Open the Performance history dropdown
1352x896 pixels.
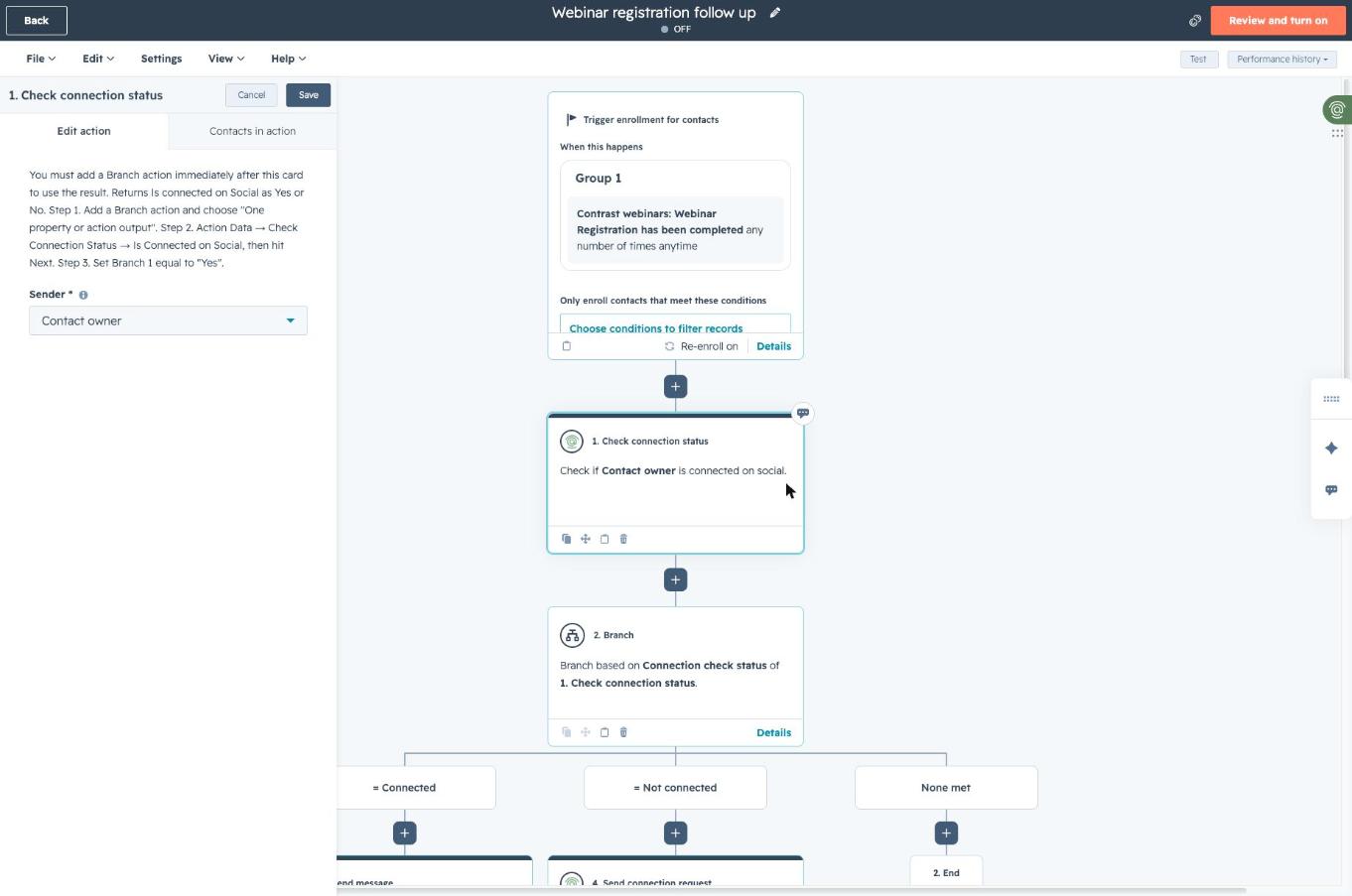pyautogui.click(x=1282, y=60)
